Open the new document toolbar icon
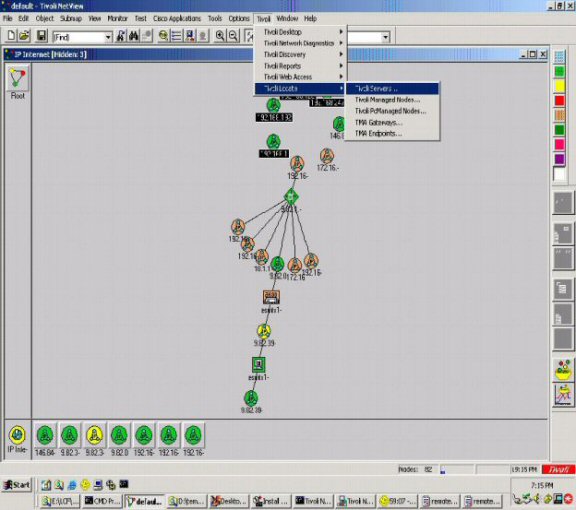Image resolution: width=576 pixels, height=510 pixels. pos(11,36)
